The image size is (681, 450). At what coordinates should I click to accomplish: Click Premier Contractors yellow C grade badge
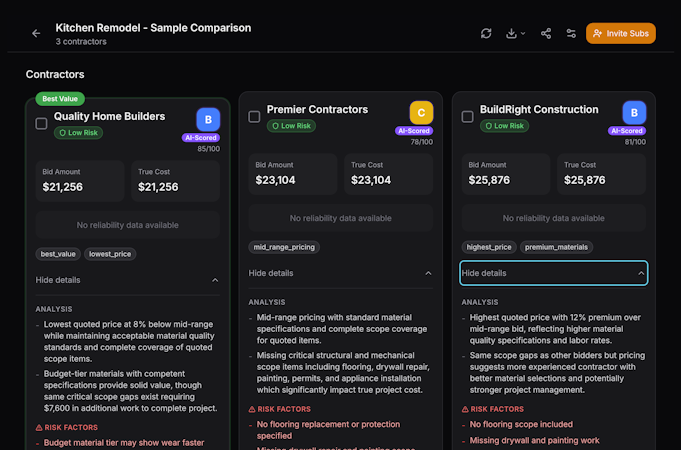(421, 112)
